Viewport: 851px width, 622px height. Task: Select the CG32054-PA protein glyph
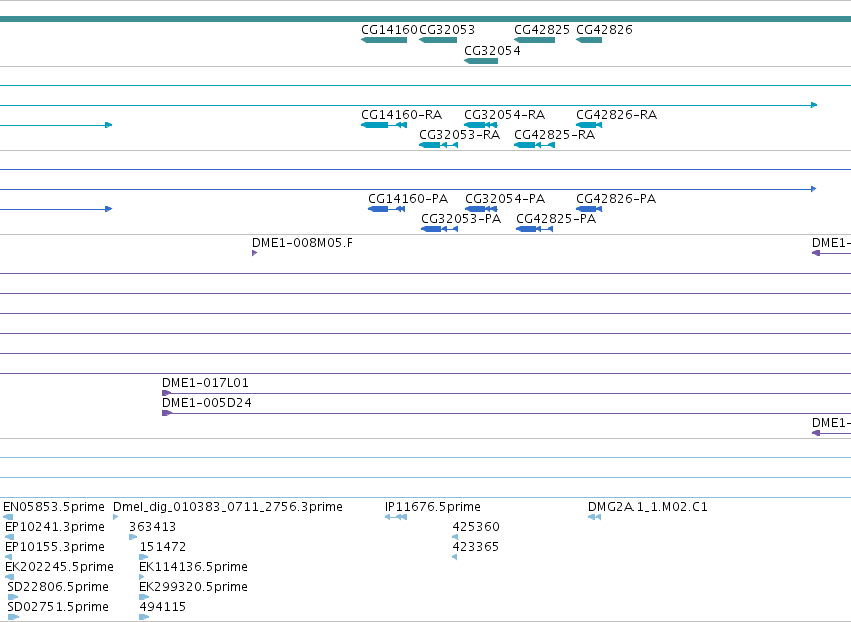[481, 209]
